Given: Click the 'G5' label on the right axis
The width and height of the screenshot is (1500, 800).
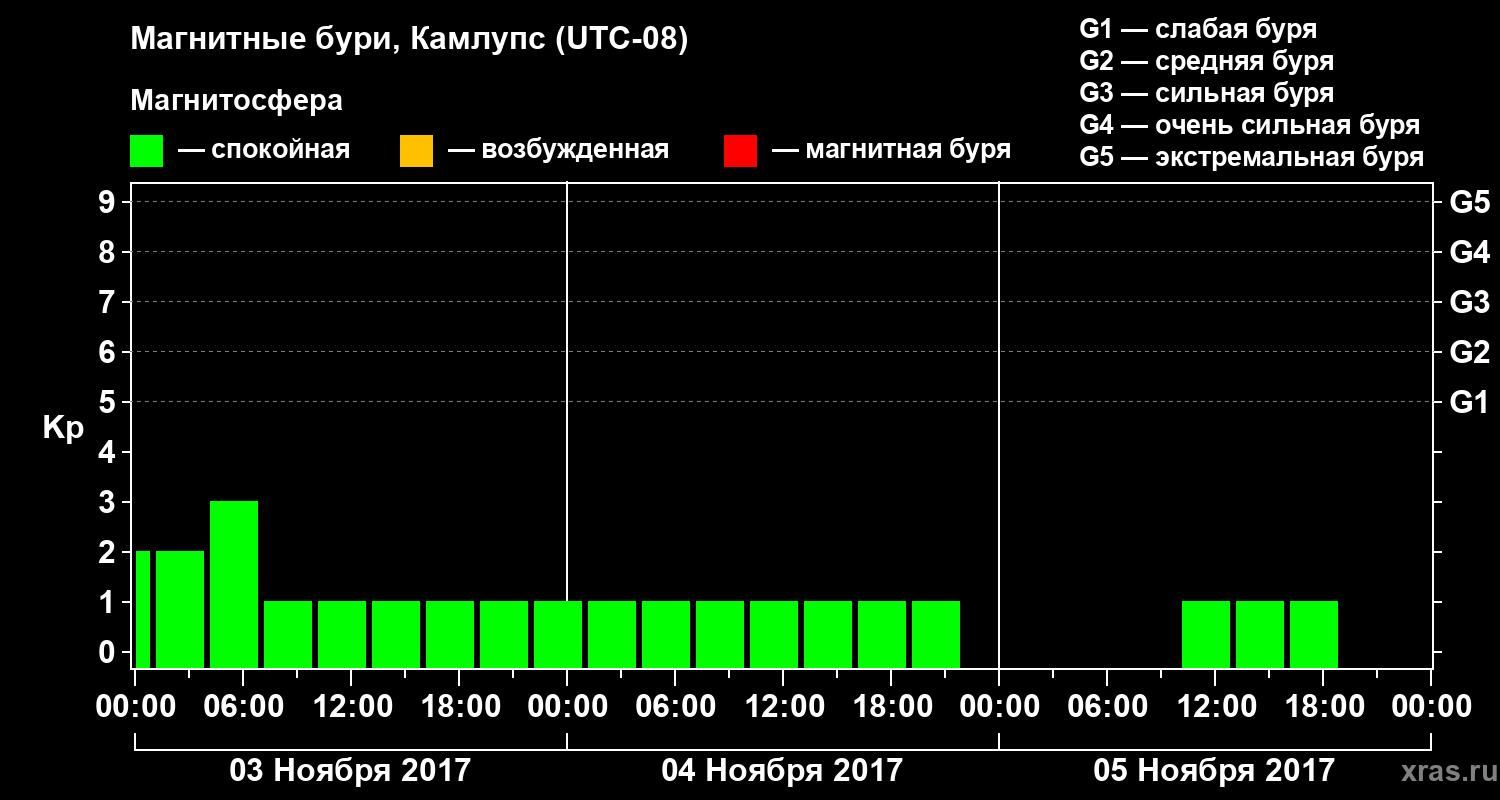Looking at the screenshot, I should pos(1470,202).
